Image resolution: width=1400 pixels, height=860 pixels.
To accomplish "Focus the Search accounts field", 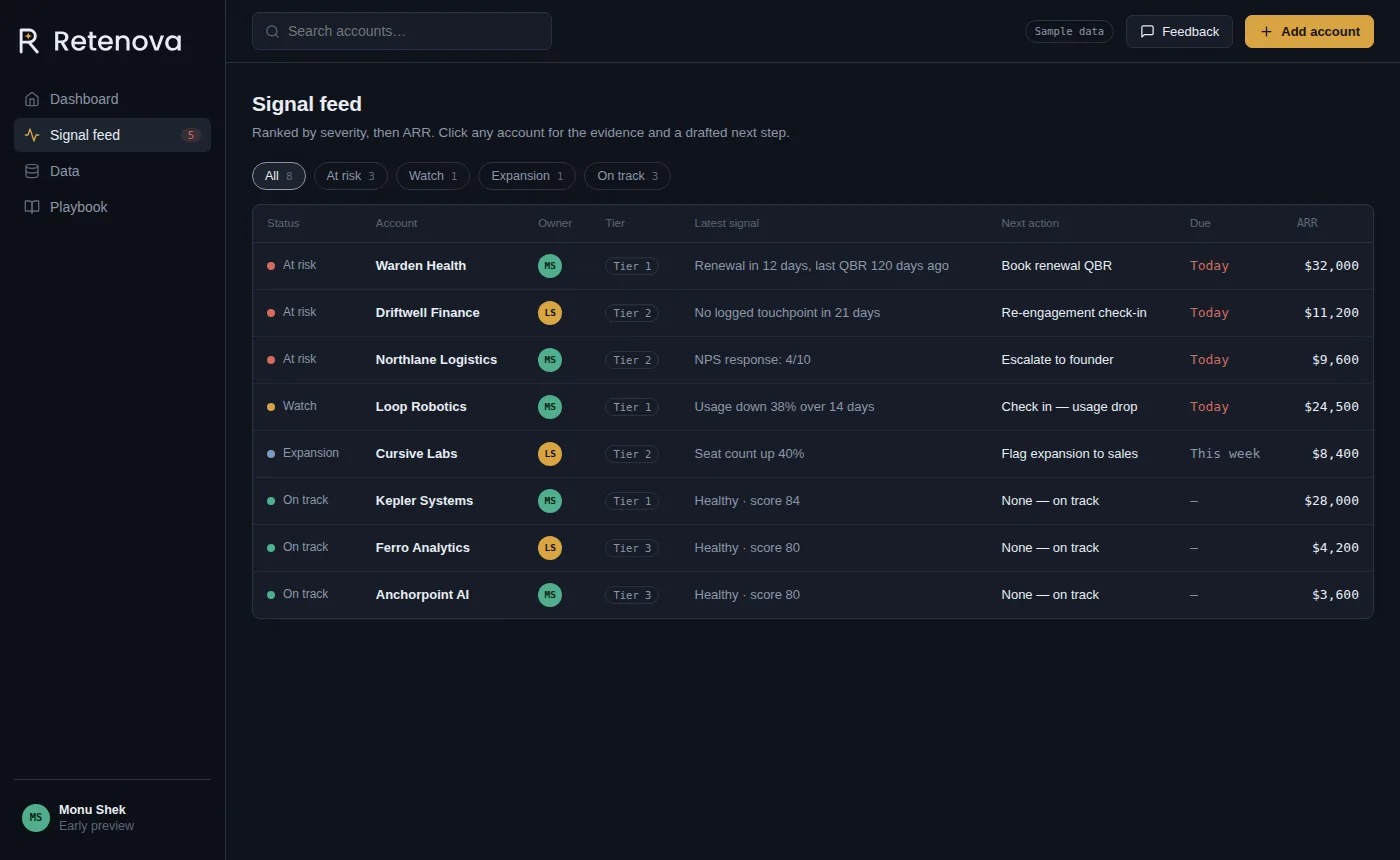I will 402,31.
